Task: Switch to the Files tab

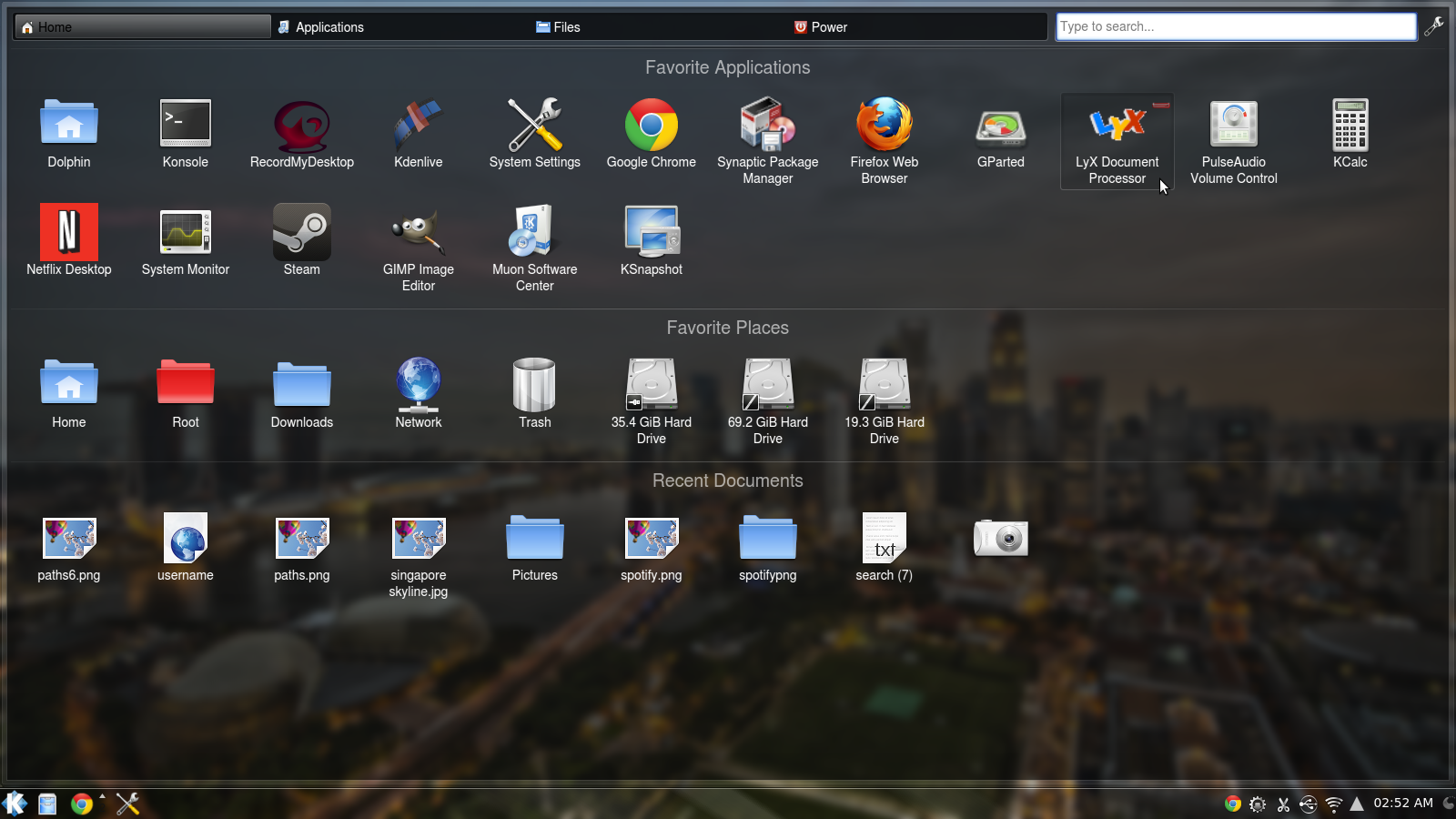Action: click(660, 26)
